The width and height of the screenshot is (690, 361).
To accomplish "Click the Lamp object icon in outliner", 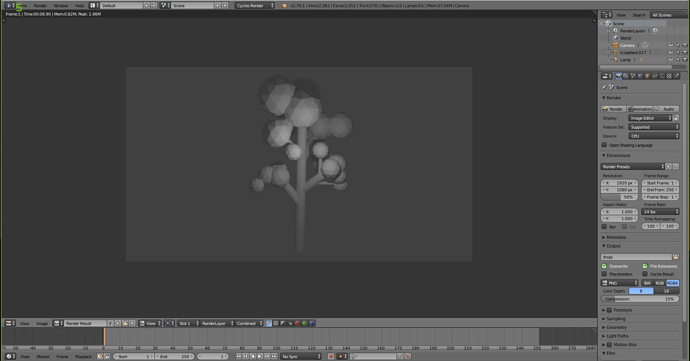I will [x=616, y=59].
